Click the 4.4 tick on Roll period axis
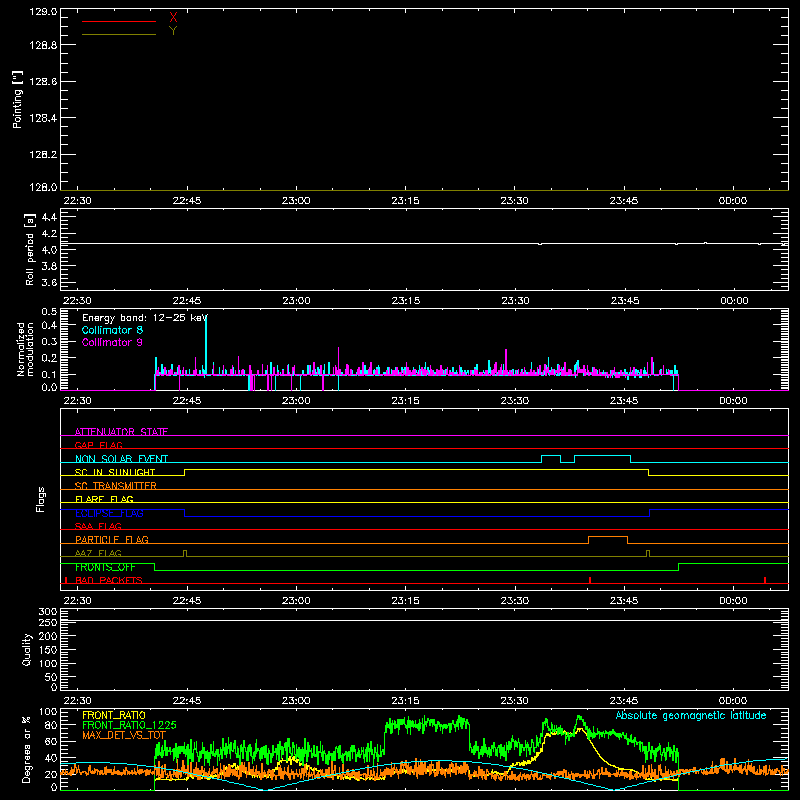 pyautogui.click(x=49, y=217)
